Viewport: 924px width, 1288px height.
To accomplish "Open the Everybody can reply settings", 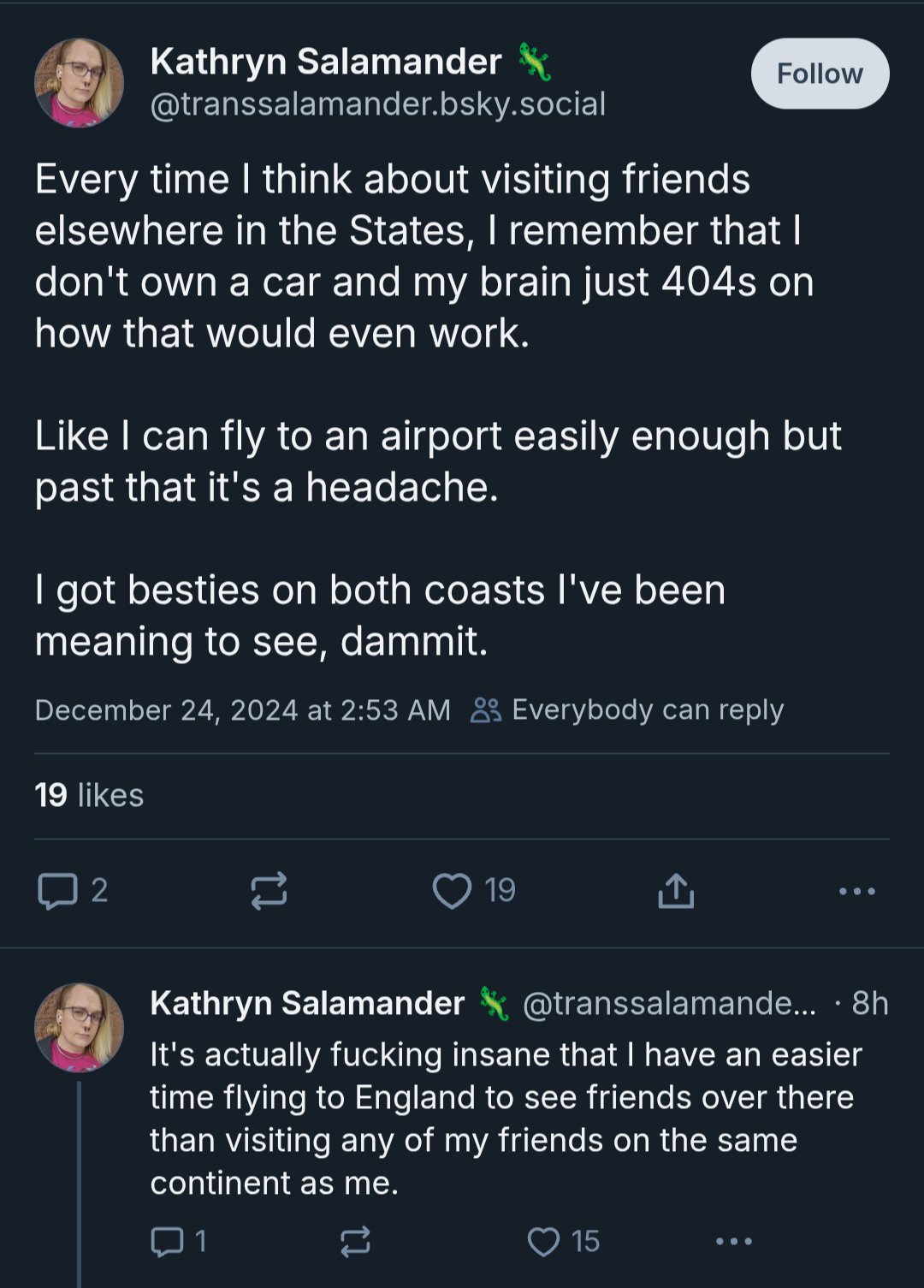I will [x=627, y=709].
